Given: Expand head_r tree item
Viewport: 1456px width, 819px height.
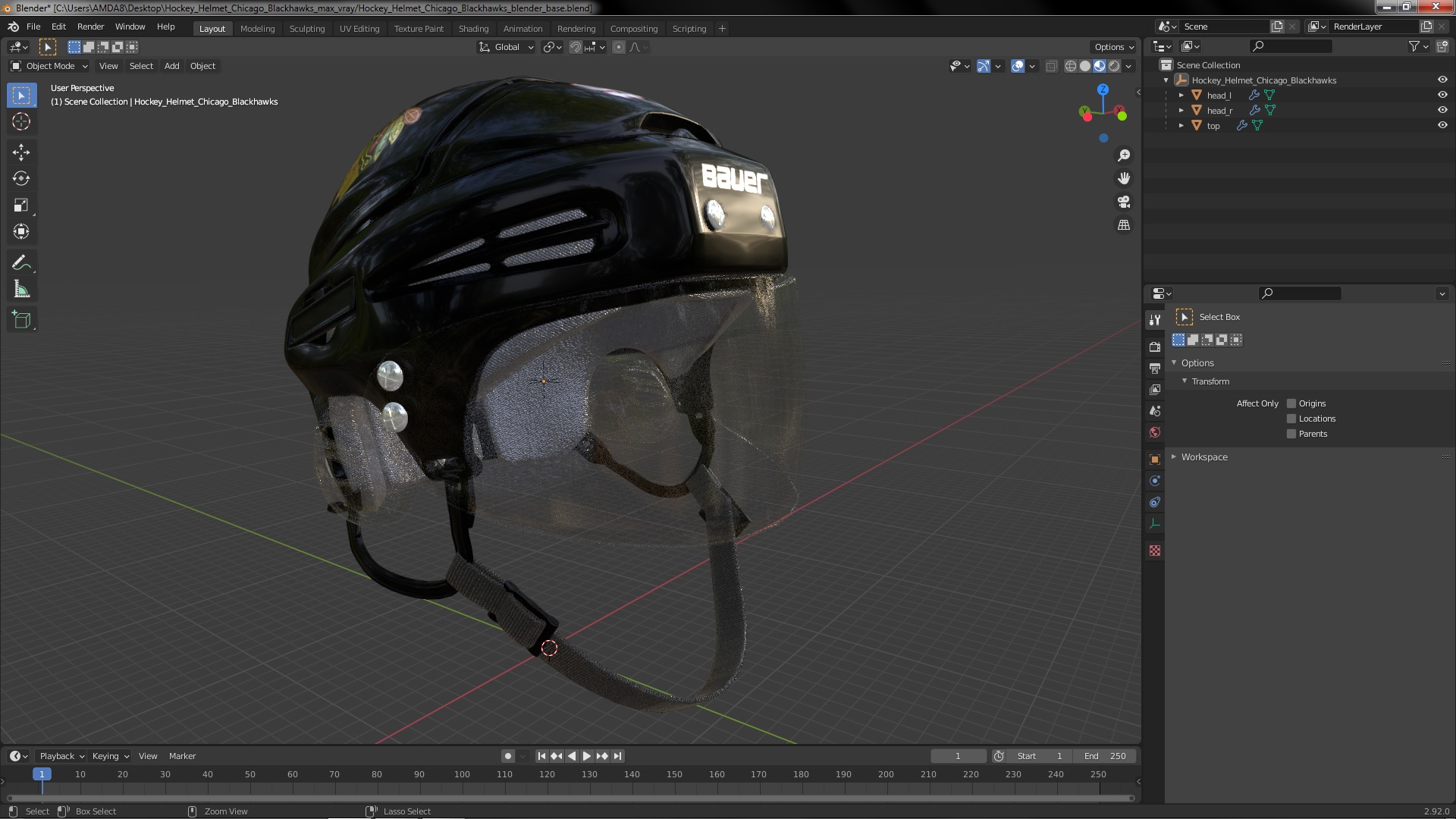Looking at the screenshot, I should [x=1181, y=111].
